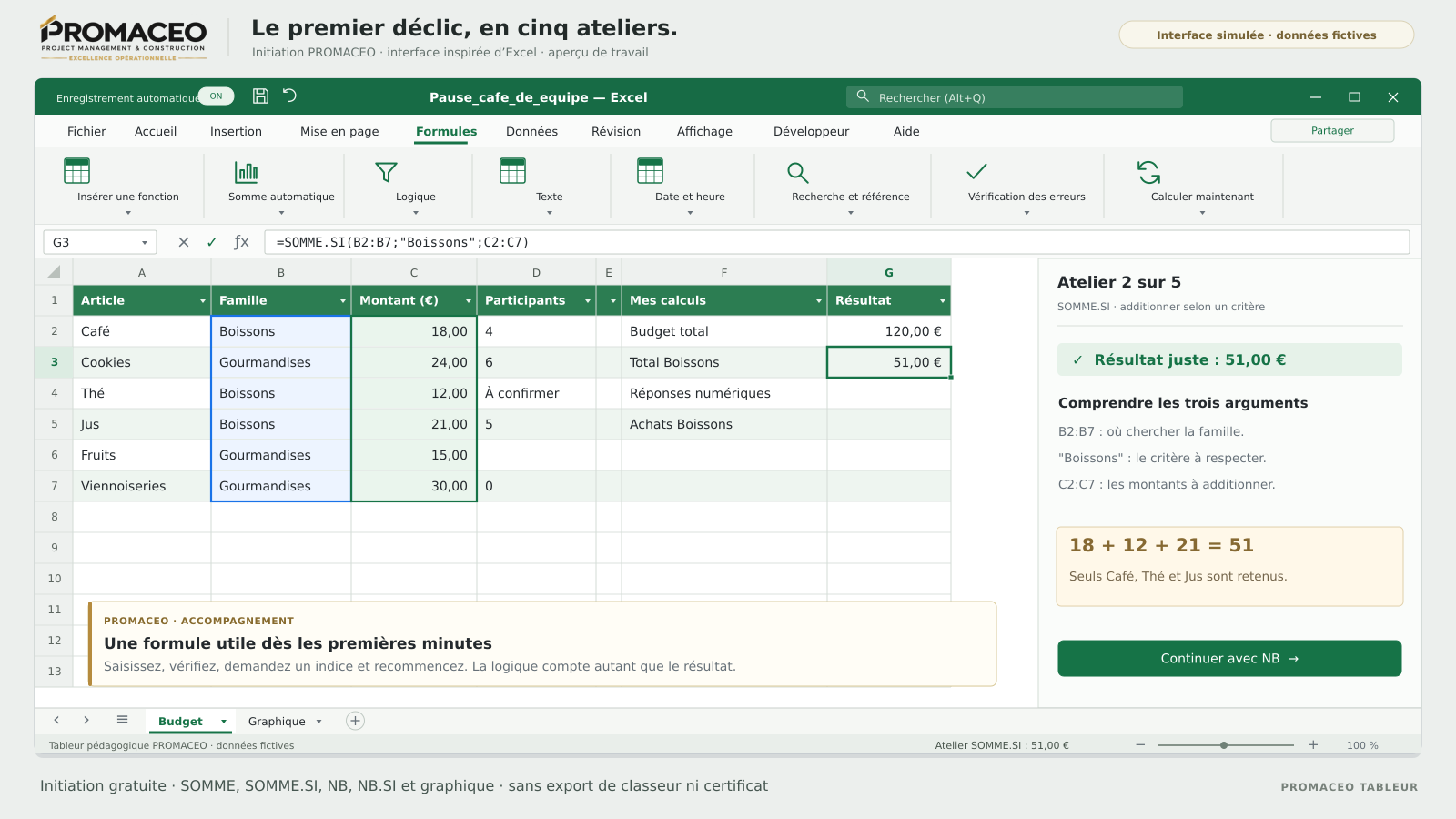1456x819 pixels.
Task: Click the select-all corner triangle
Action: (54, 272)
